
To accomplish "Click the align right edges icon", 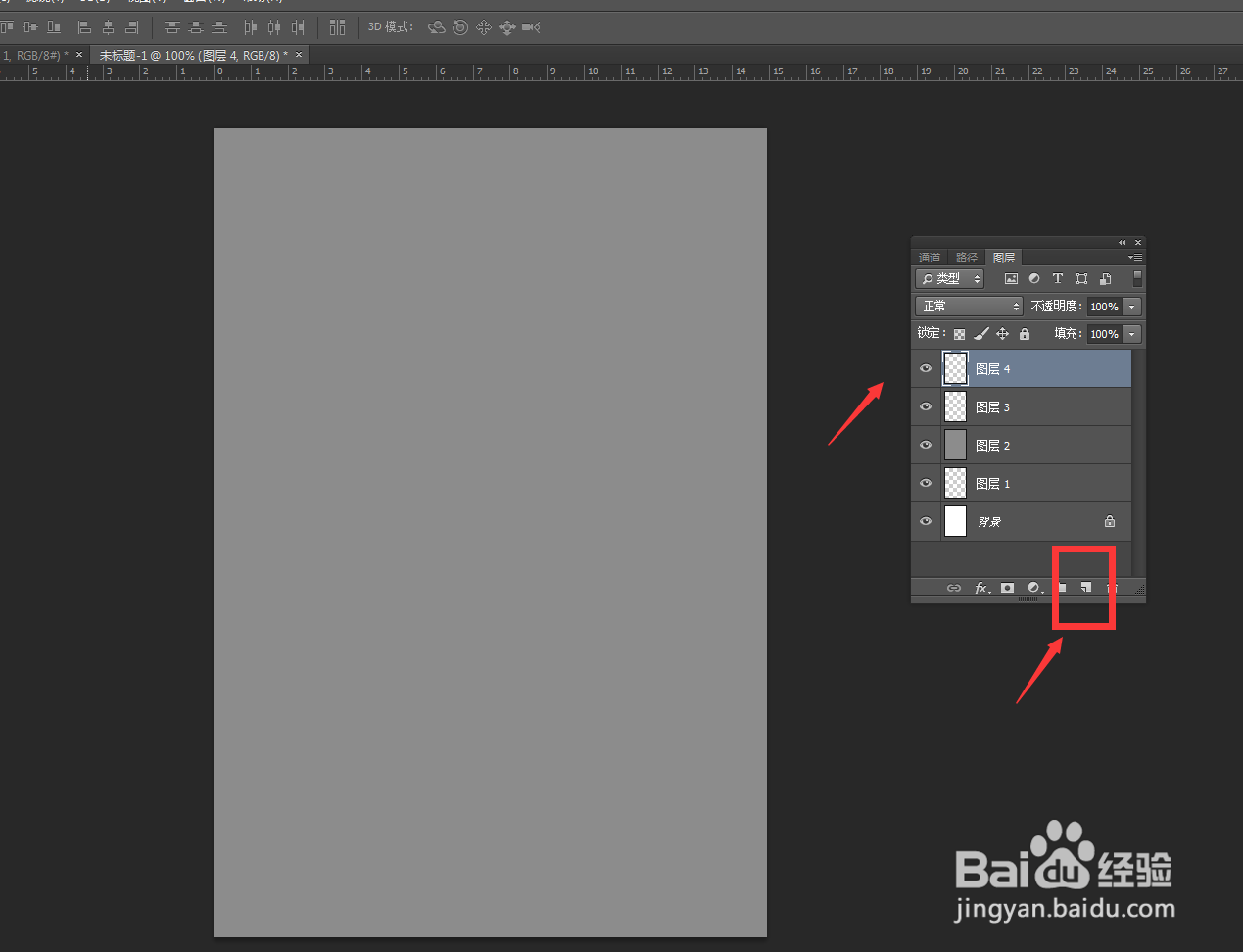I will [x=131, y=27].
